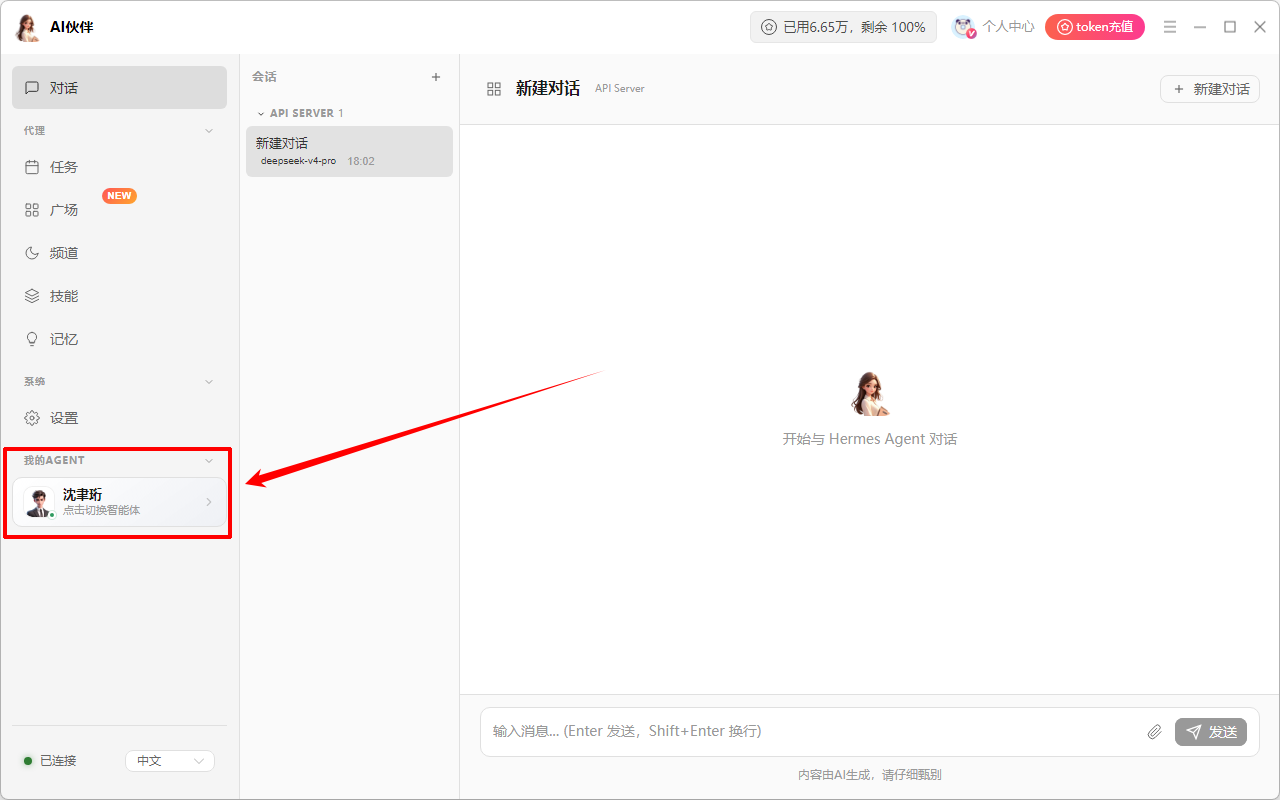Viewport: 1280px width, 800px height.
Task: Collapse the 系统 section chevron
Action: (x=209, y=382)
